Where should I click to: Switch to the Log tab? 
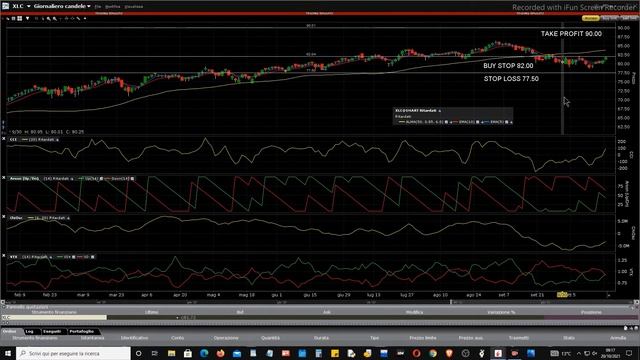pos(29,331)
